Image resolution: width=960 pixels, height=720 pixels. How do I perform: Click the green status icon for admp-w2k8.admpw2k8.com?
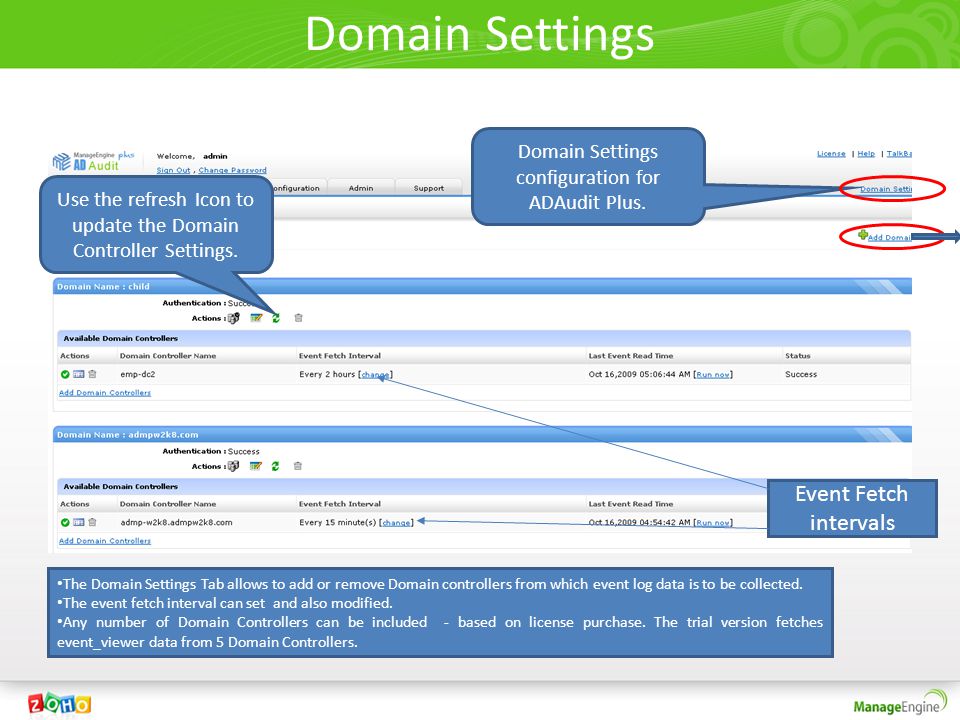65,522
